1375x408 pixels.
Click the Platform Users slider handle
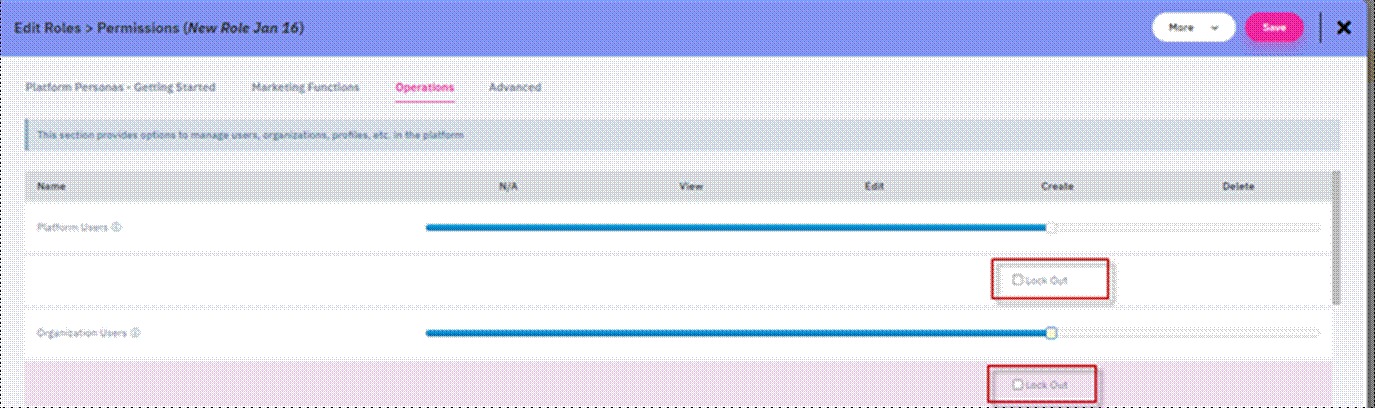click(x=1050, y=228)
